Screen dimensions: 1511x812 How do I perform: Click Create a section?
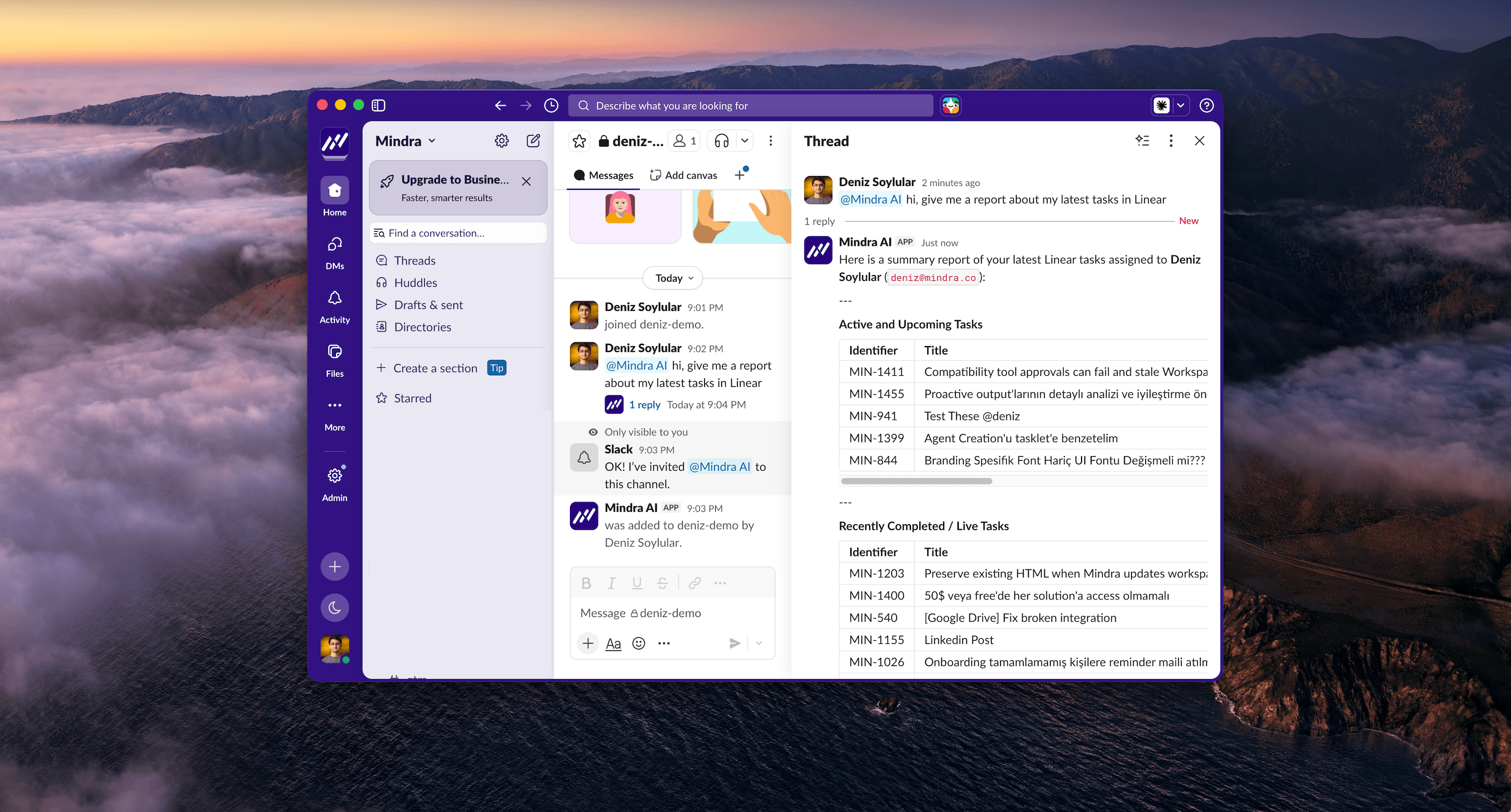point(435,368)
